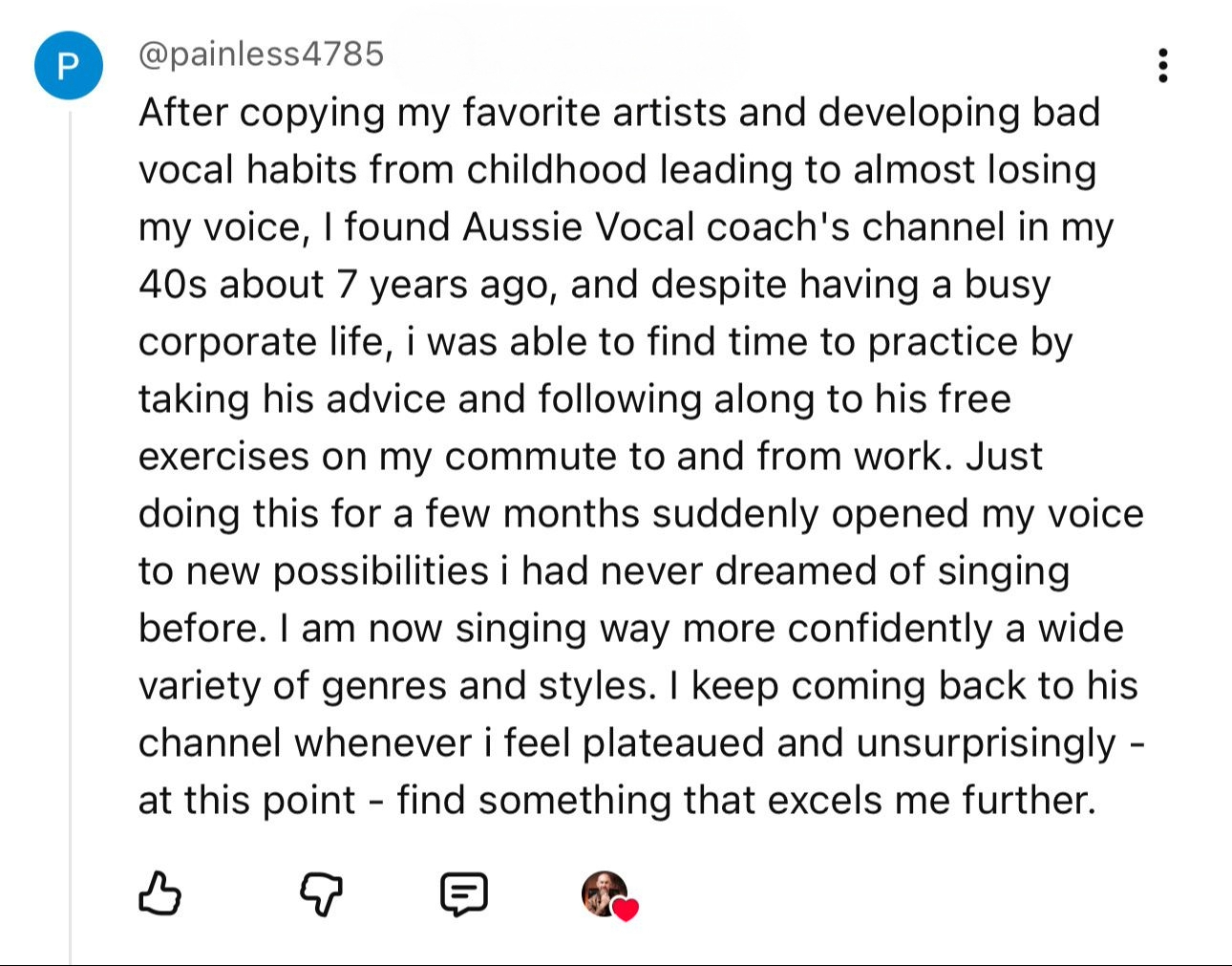This screenshot has width=1232, height=966.
Task: Click the blue "P" profile avatar
Action: tap(68, 66)
